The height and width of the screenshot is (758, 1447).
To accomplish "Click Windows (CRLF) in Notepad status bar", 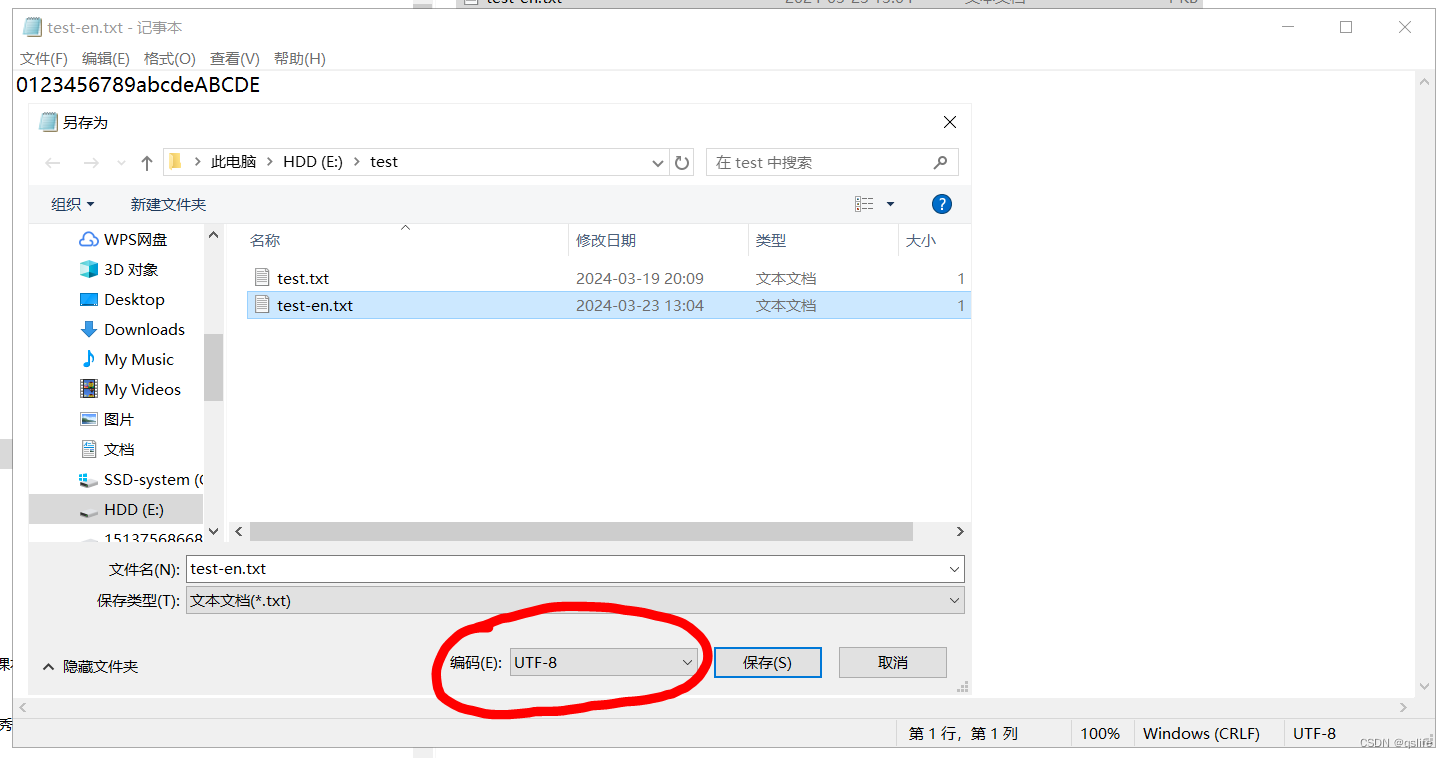I will coord(1202,733).
